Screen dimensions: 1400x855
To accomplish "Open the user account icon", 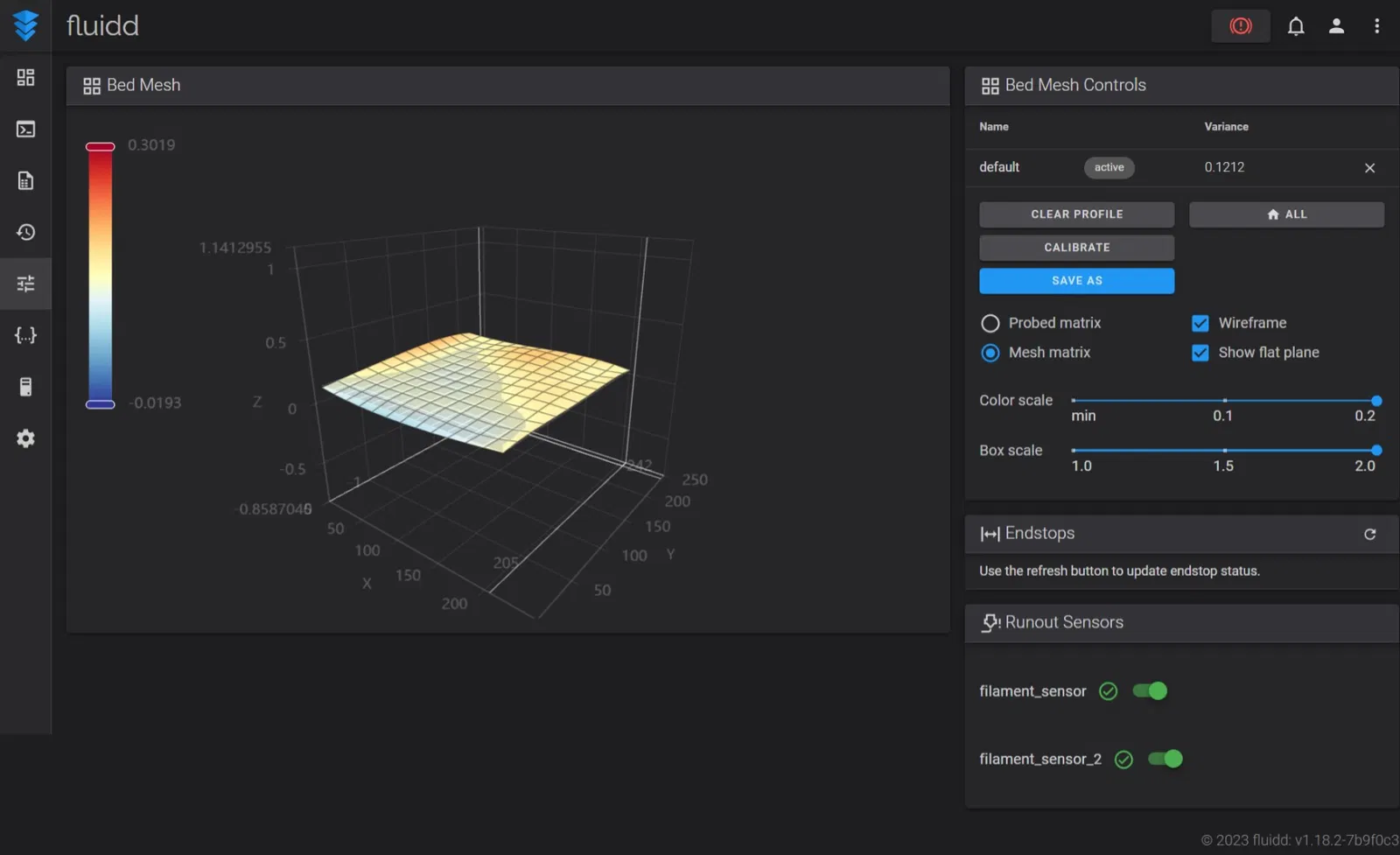I will pyautogui.click(x=1336, y=26).
